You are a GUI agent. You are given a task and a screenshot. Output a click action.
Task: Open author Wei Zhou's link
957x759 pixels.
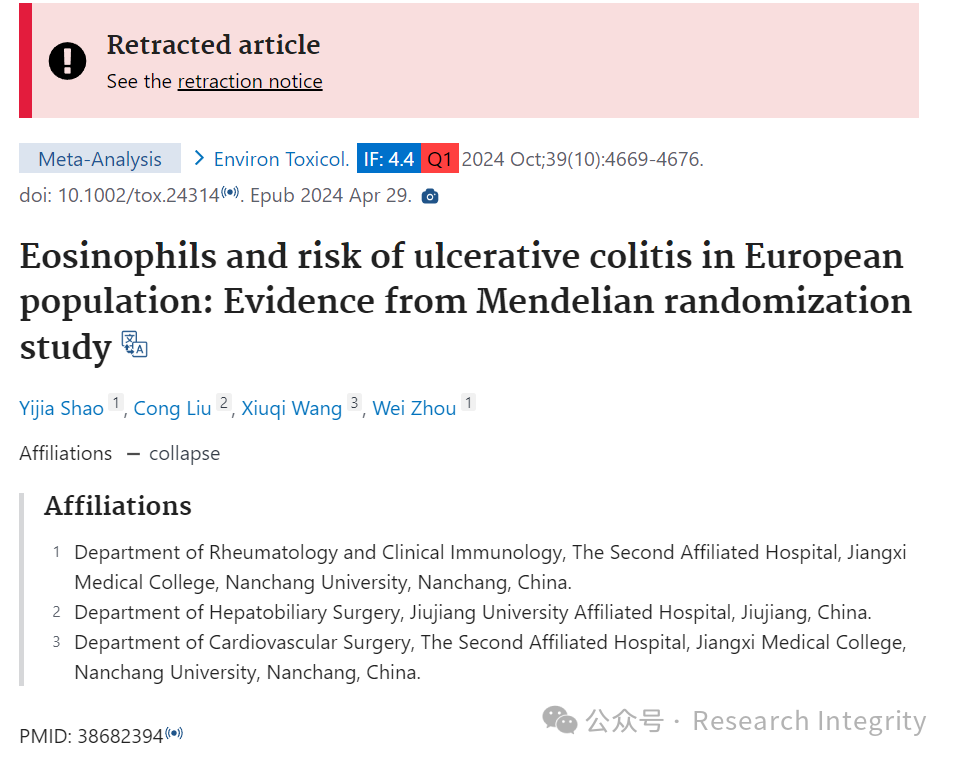pos(414,408)
